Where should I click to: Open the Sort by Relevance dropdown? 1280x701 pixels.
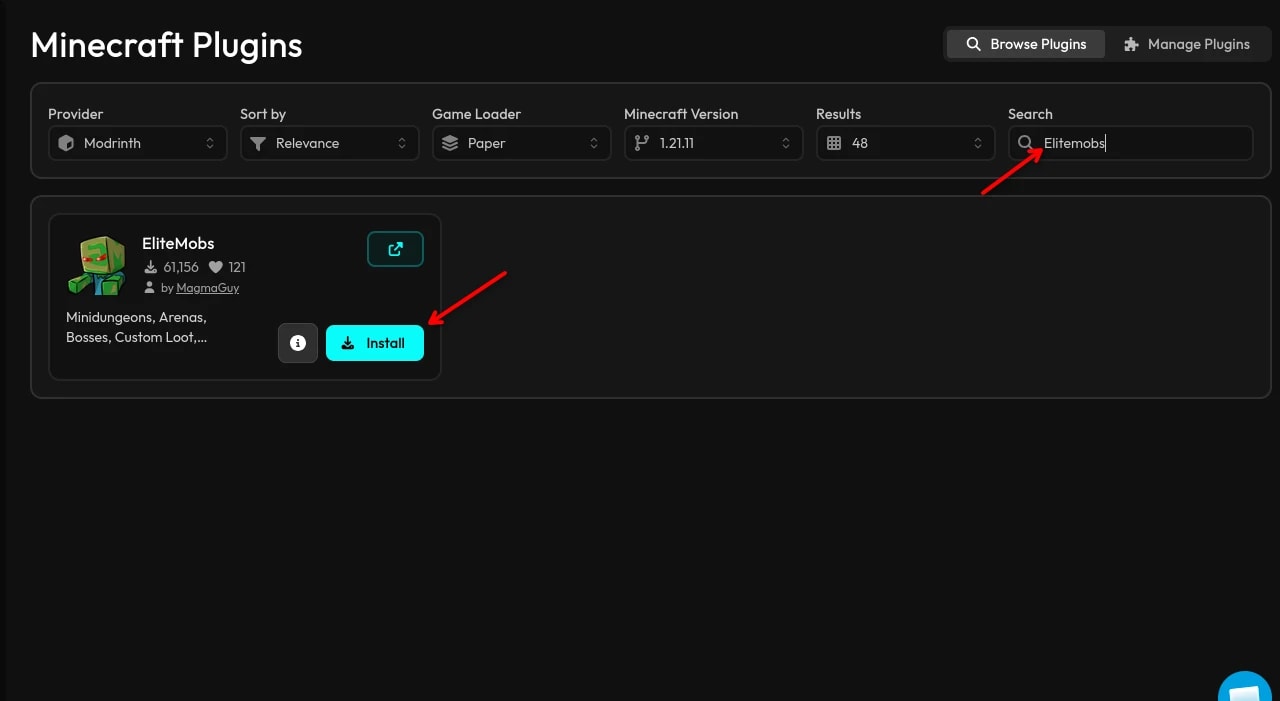(x=329, y=143)
